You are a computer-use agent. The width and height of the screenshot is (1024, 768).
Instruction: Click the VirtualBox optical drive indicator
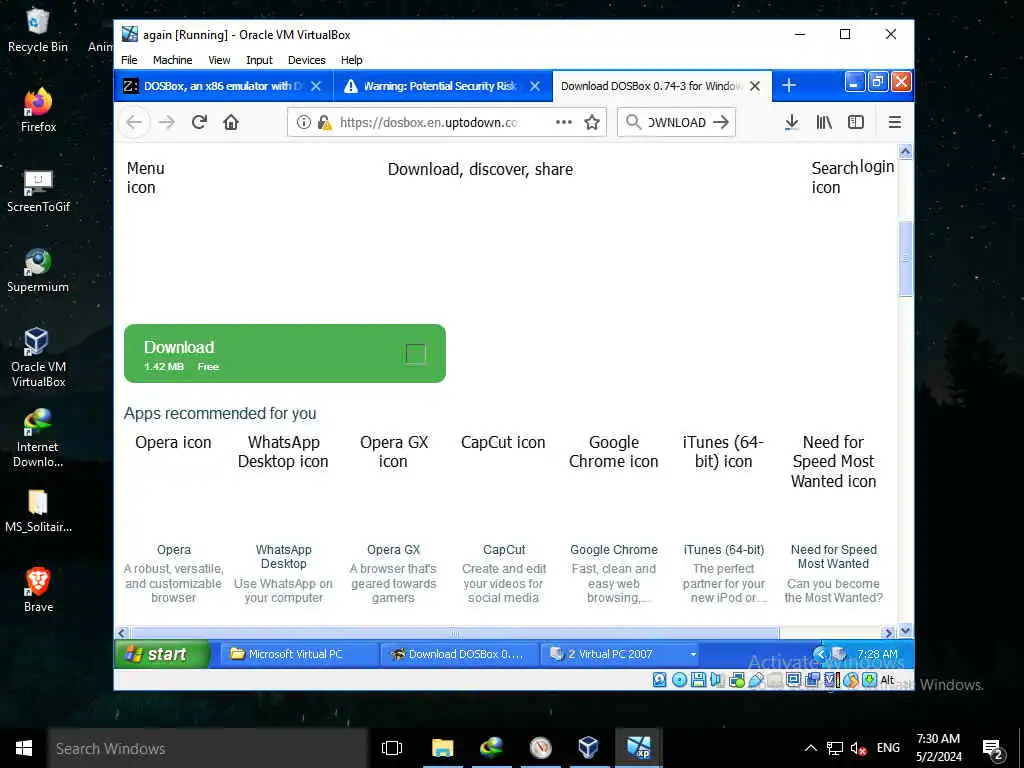click(x=679, y=680)
